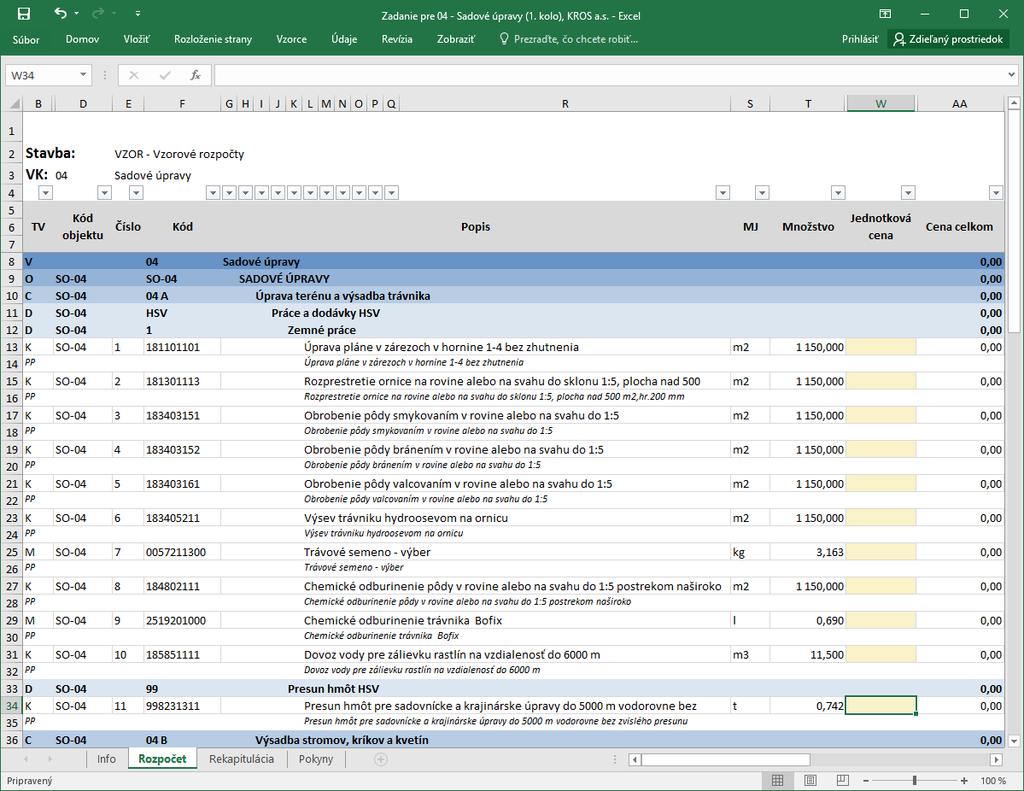Open the Zobraziť ribbon tab
The height and width of the screenshot is (791, 1024).
456,39
